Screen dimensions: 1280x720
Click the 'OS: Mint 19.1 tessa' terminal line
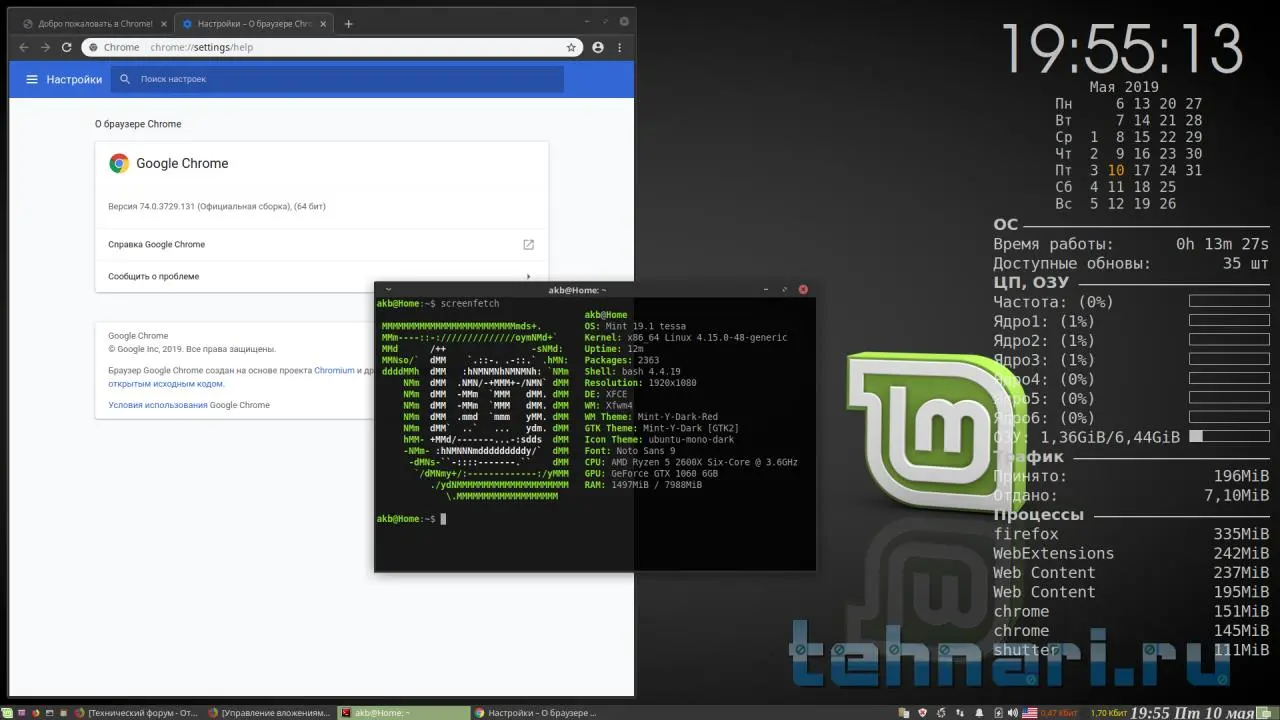(x=635, y=326)
